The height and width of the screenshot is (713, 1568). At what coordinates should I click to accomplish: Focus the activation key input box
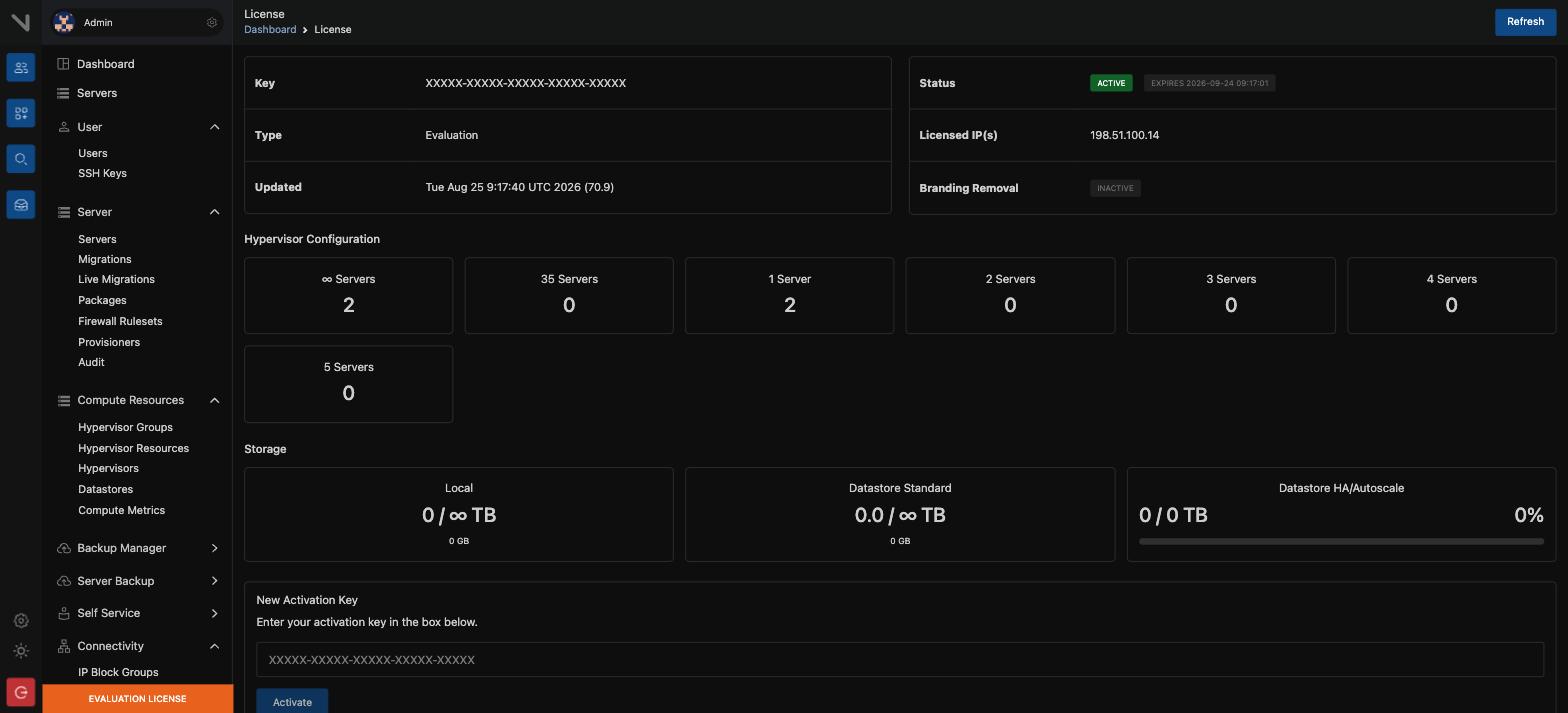(900, 660)
